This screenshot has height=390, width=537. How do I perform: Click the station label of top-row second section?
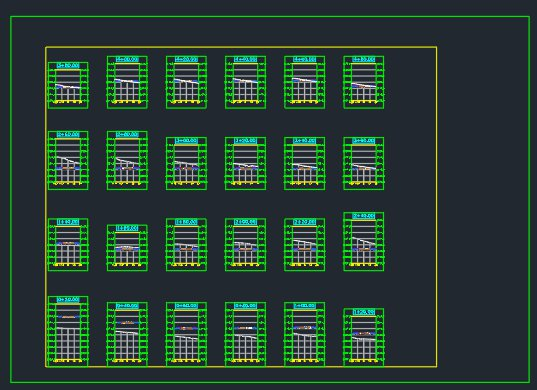pyautogui.click(x=127, y=59)
